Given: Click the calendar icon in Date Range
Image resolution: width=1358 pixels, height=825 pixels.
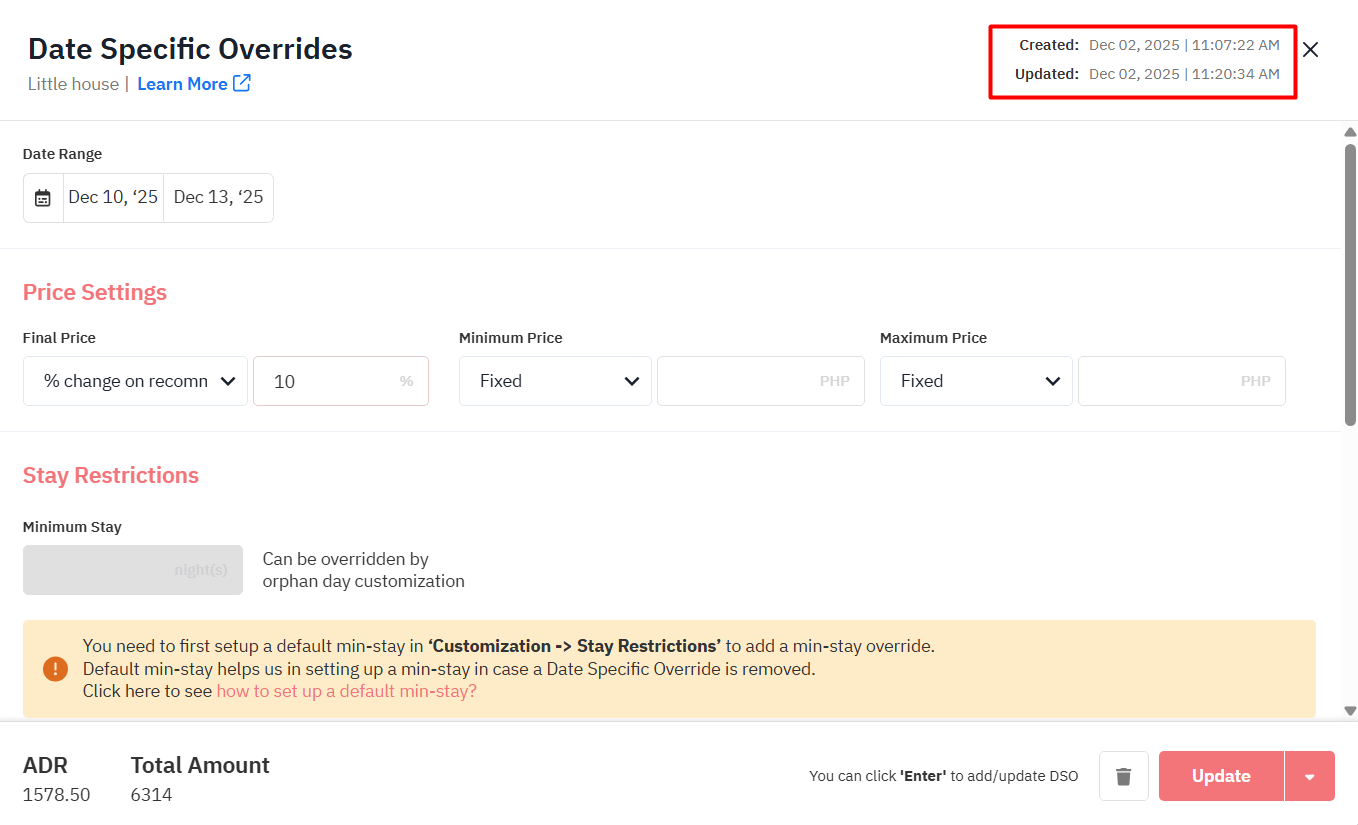Looking at the screenshot, I should [x=43, y=198].
